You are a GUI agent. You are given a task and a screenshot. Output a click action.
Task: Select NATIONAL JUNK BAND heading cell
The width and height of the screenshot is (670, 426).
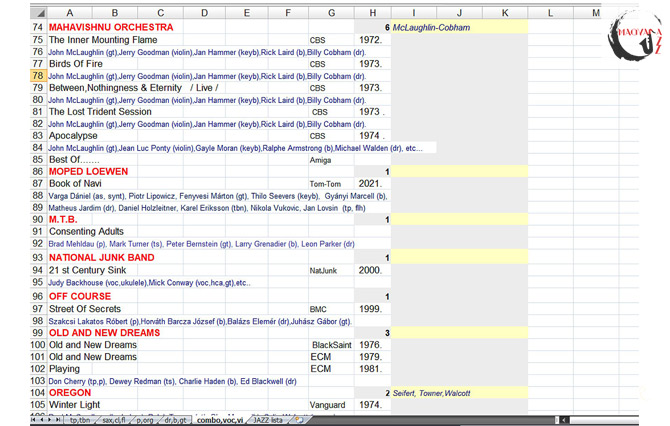(102, 257)
